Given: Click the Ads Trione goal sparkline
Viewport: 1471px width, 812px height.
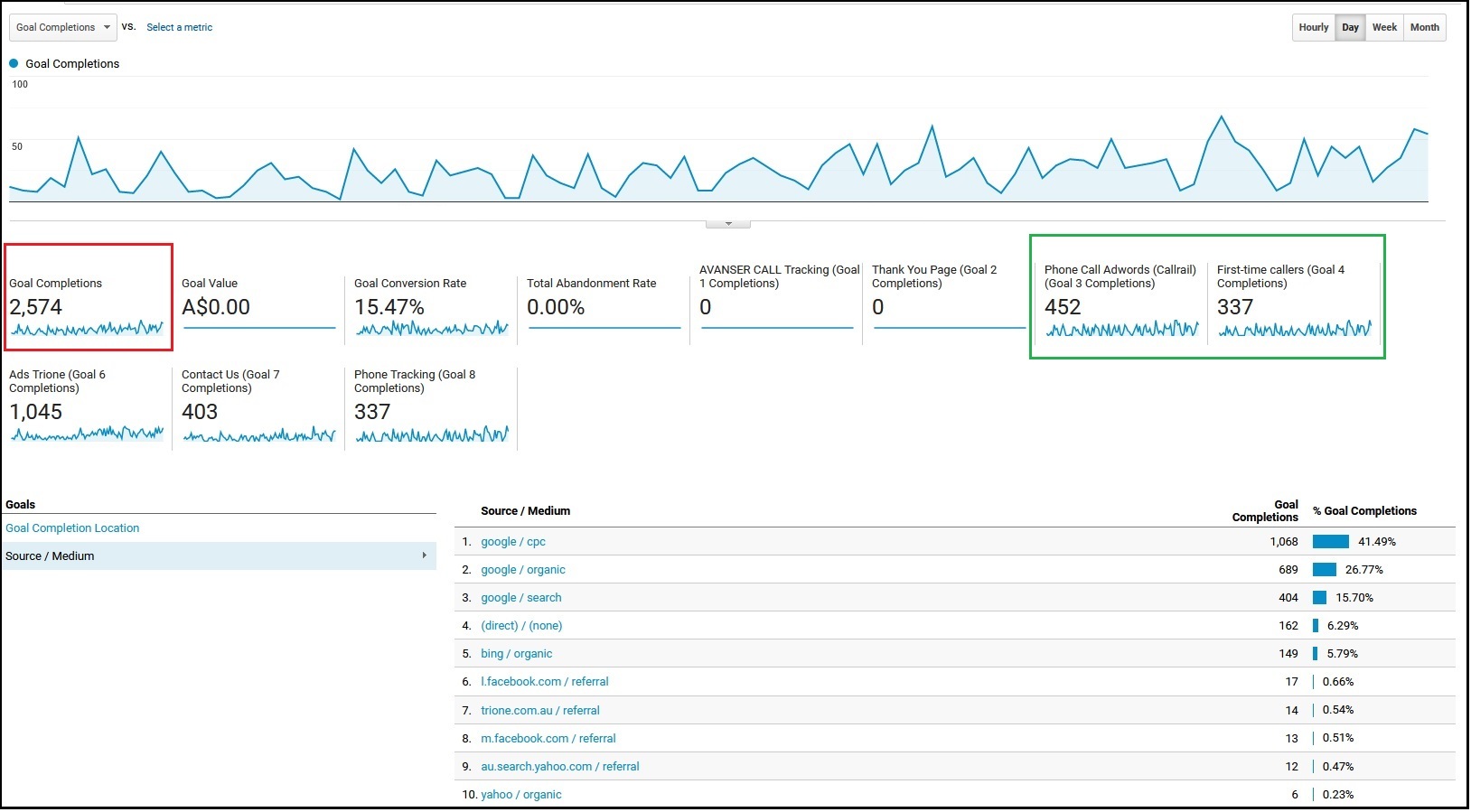Looking at the screenshot, I should (87, 434).
